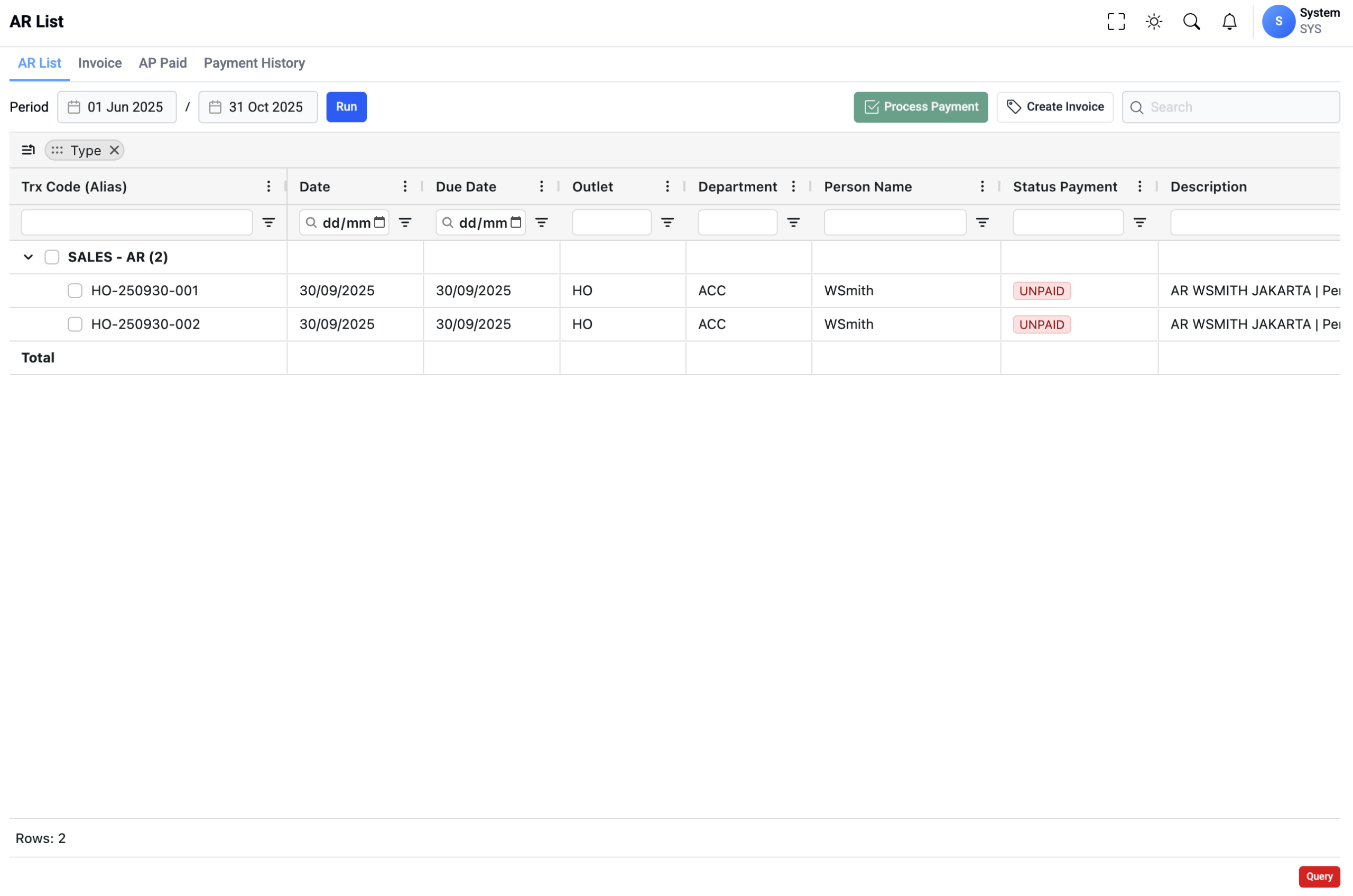
Task: Open filter operator for Status Payment column
Action: 1139,223
